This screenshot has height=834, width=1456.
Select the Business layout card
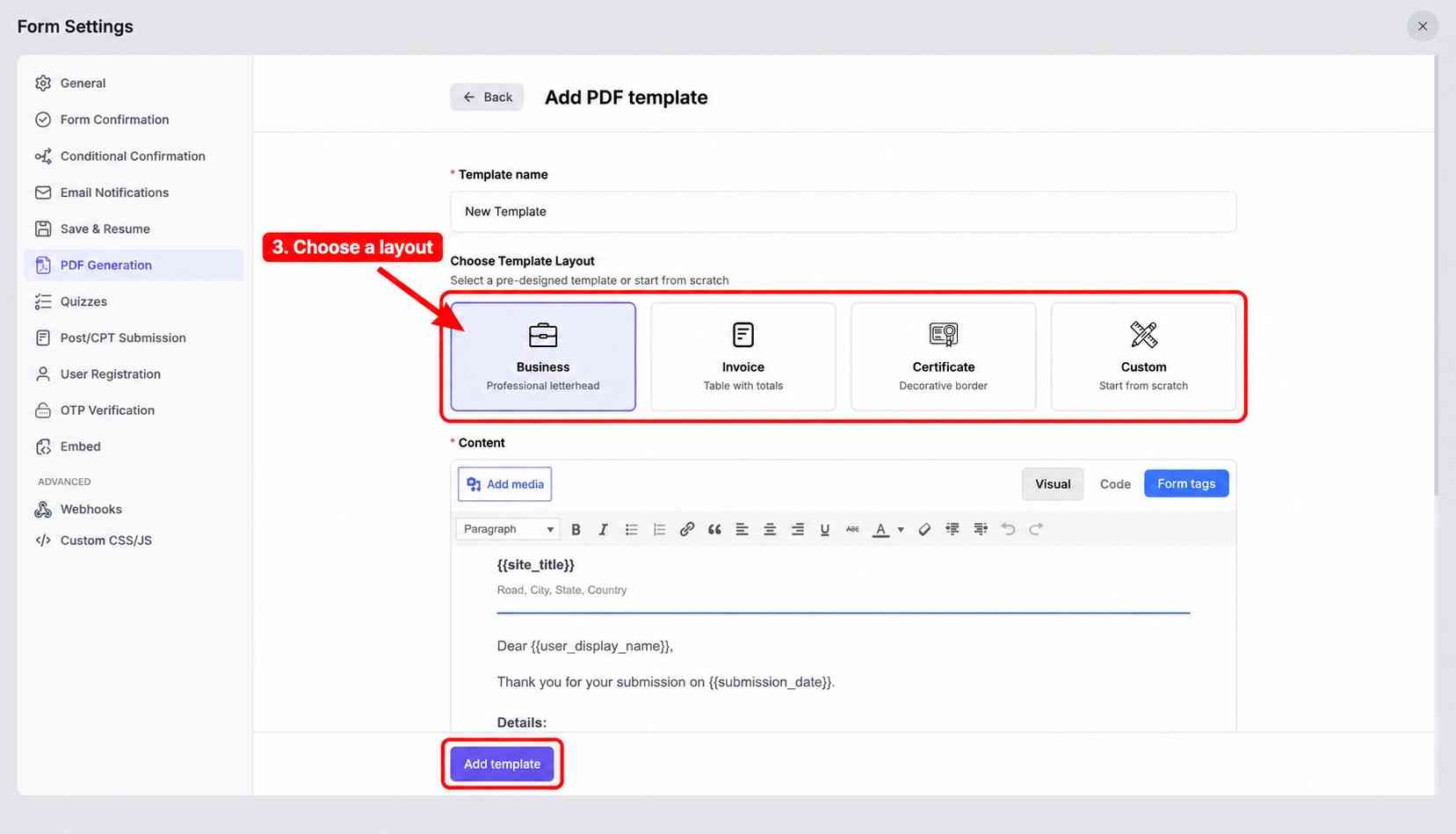point(543,357)
